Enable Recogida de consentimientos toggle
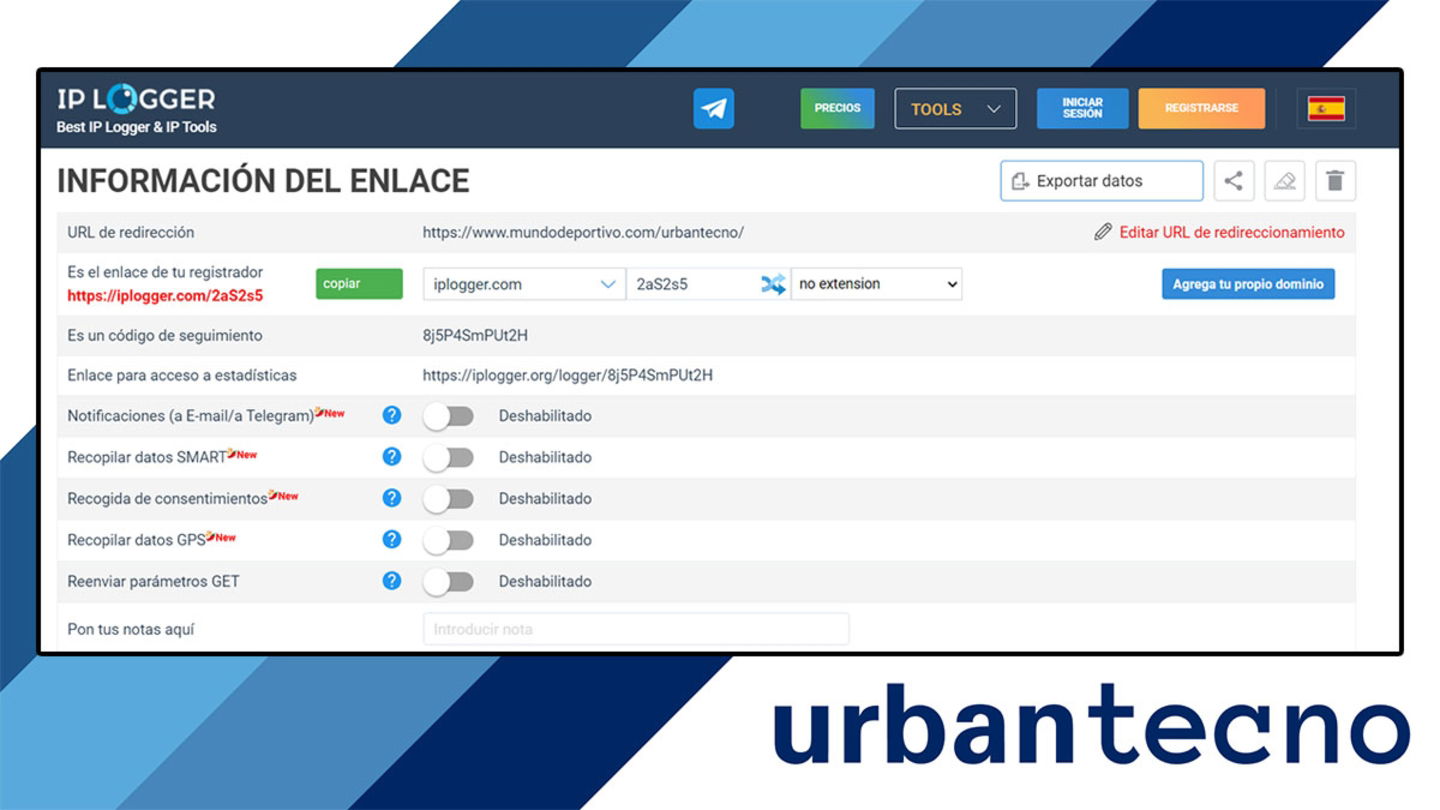Image resolution: width=1440 pixels, height=810 pixels. click(448, 499)
